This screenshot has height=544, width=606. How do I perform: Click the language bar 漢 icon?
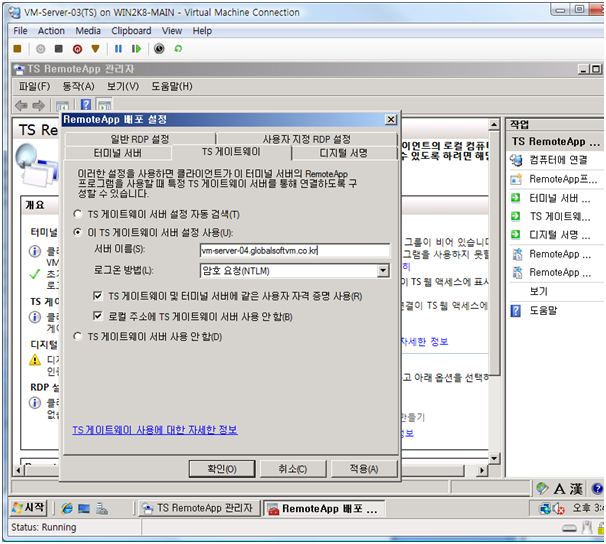click(576, 489)
